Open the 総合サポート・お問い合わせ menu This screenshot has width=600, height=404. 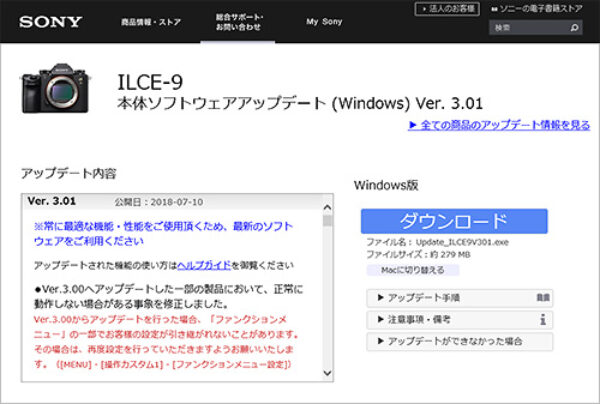239,22
